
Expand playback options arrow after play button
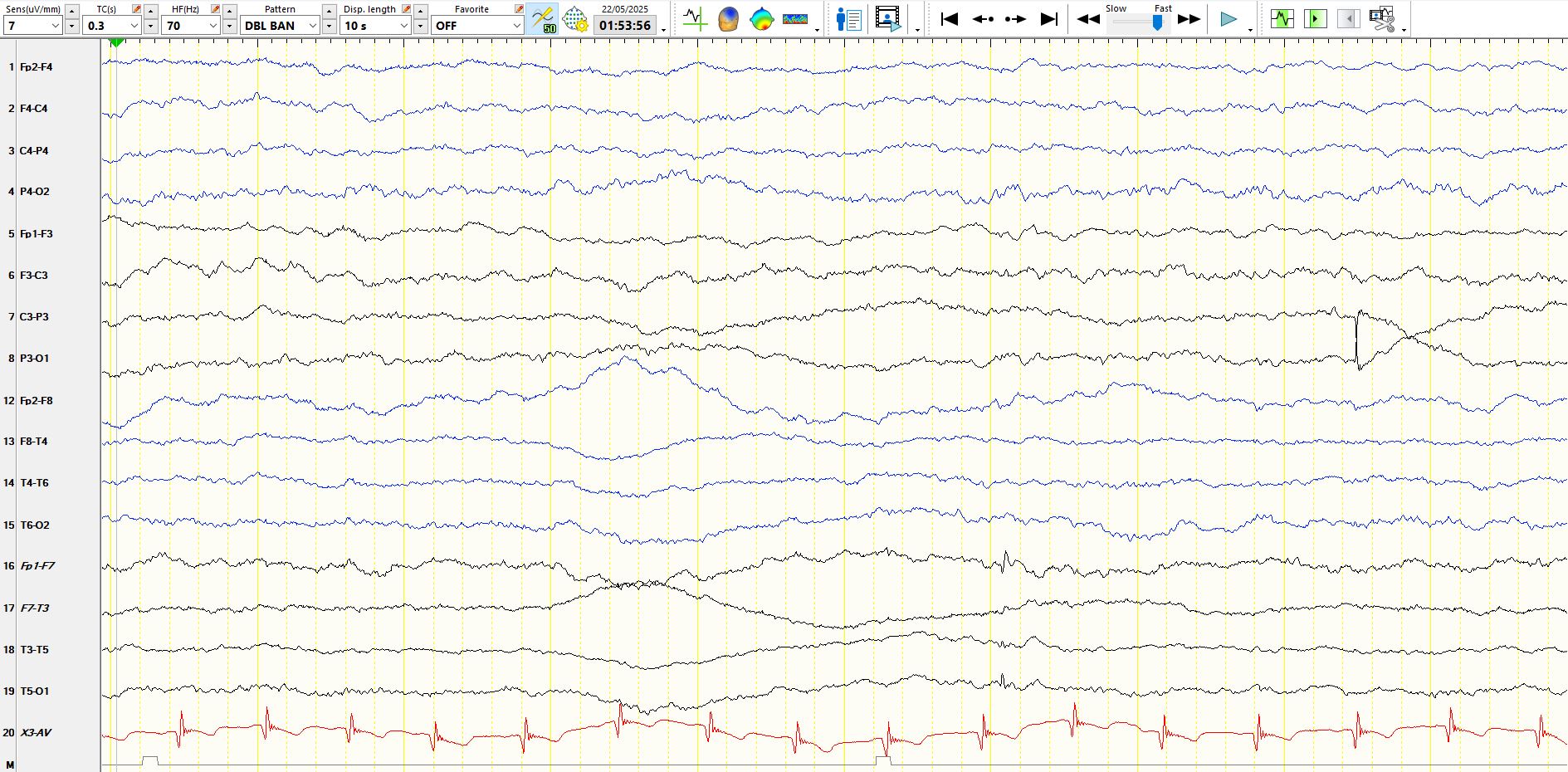(x=1250, y=30)
